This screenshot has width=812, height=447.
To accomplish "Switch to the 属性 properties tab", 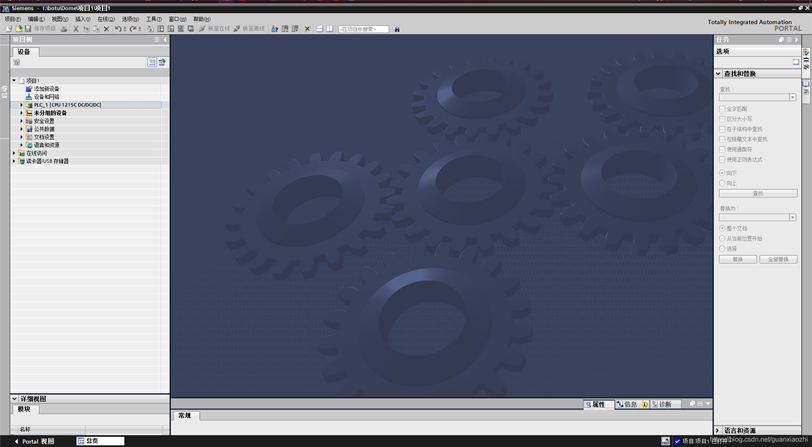I will click(x=599, y=404).
